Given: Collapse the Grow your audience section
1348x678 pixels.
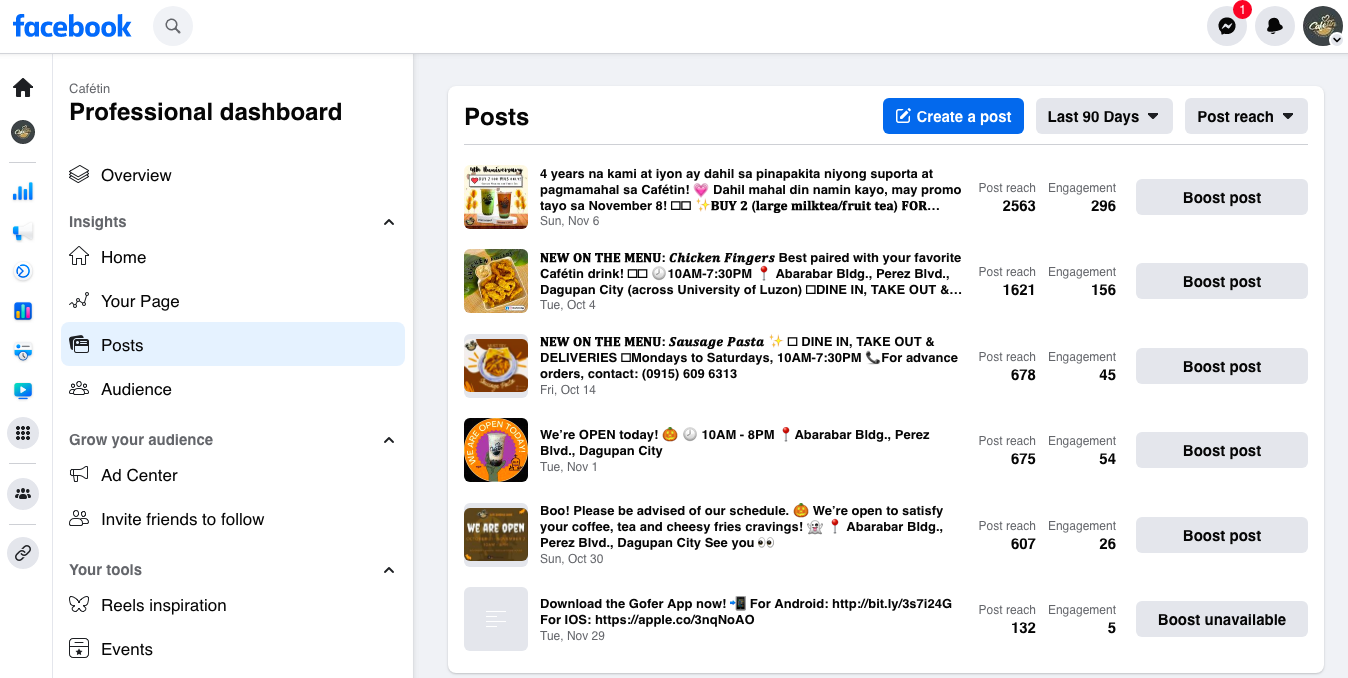Looking at the screenshot, I should pos(389,440).
